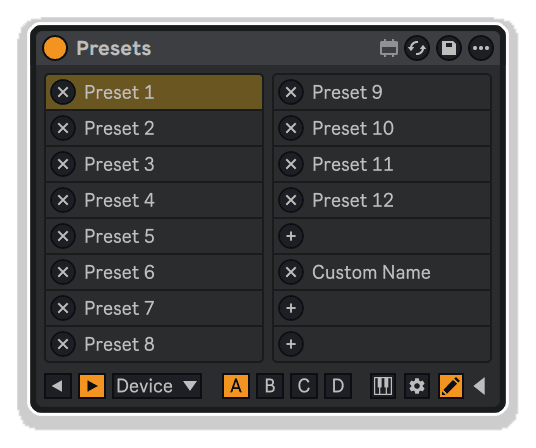This screenshot has width=536, height=448.
Task: Click the hot-swap circular arrows icon
Action: tap(417, 48)
